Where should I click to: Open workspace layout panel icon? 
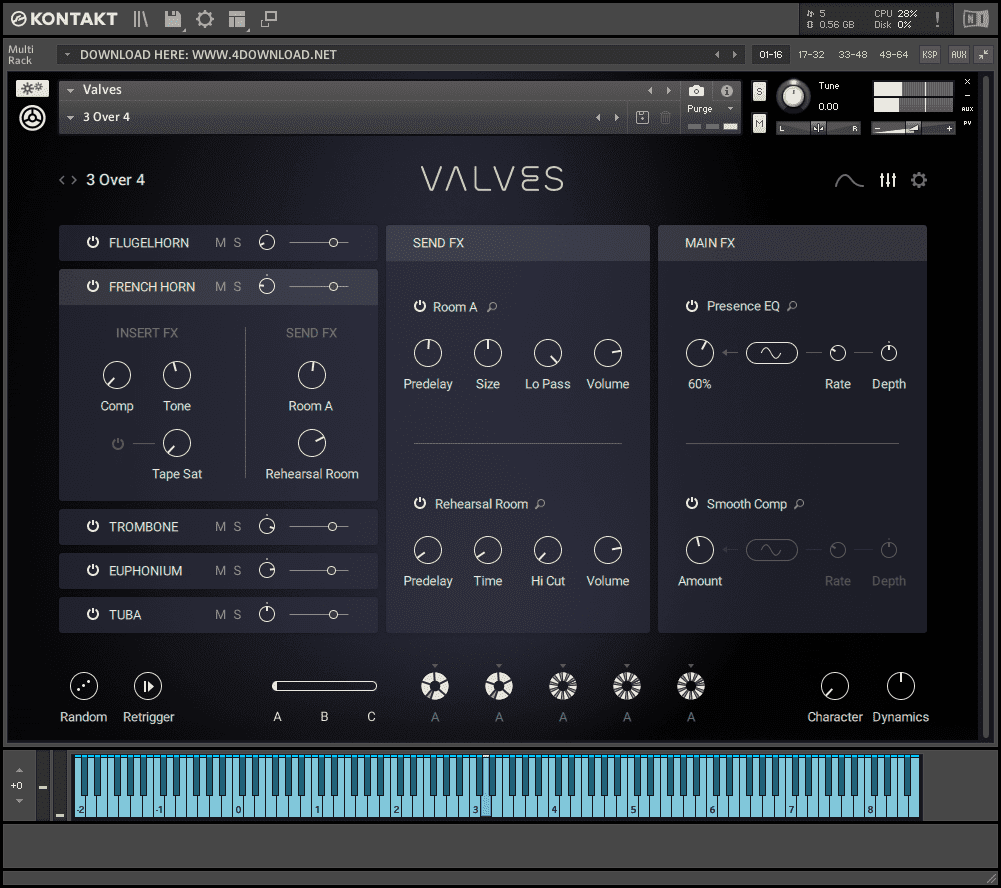coord(237,19)
